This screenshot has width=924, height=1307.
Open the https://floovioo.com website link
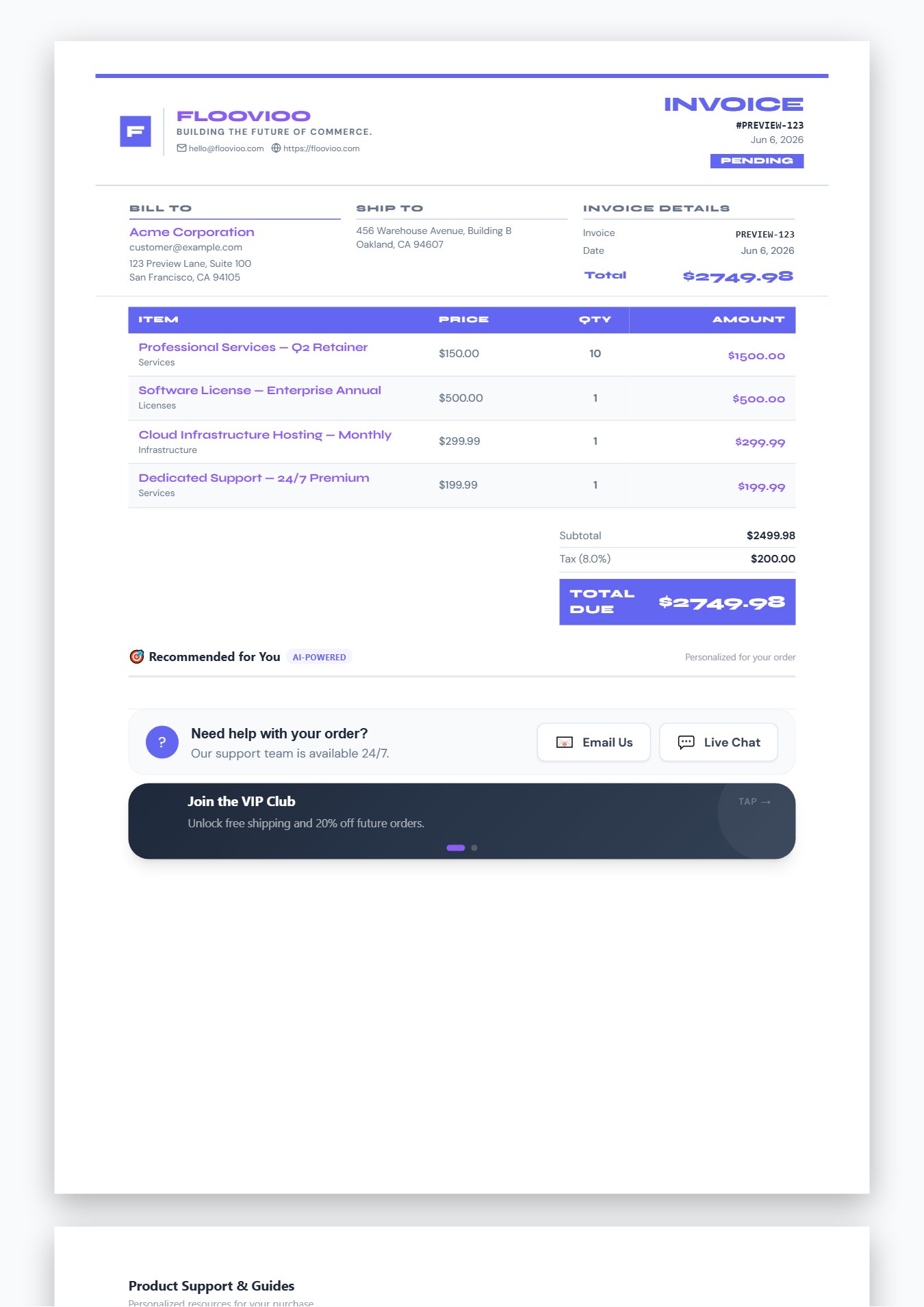(x=321, y=148)
